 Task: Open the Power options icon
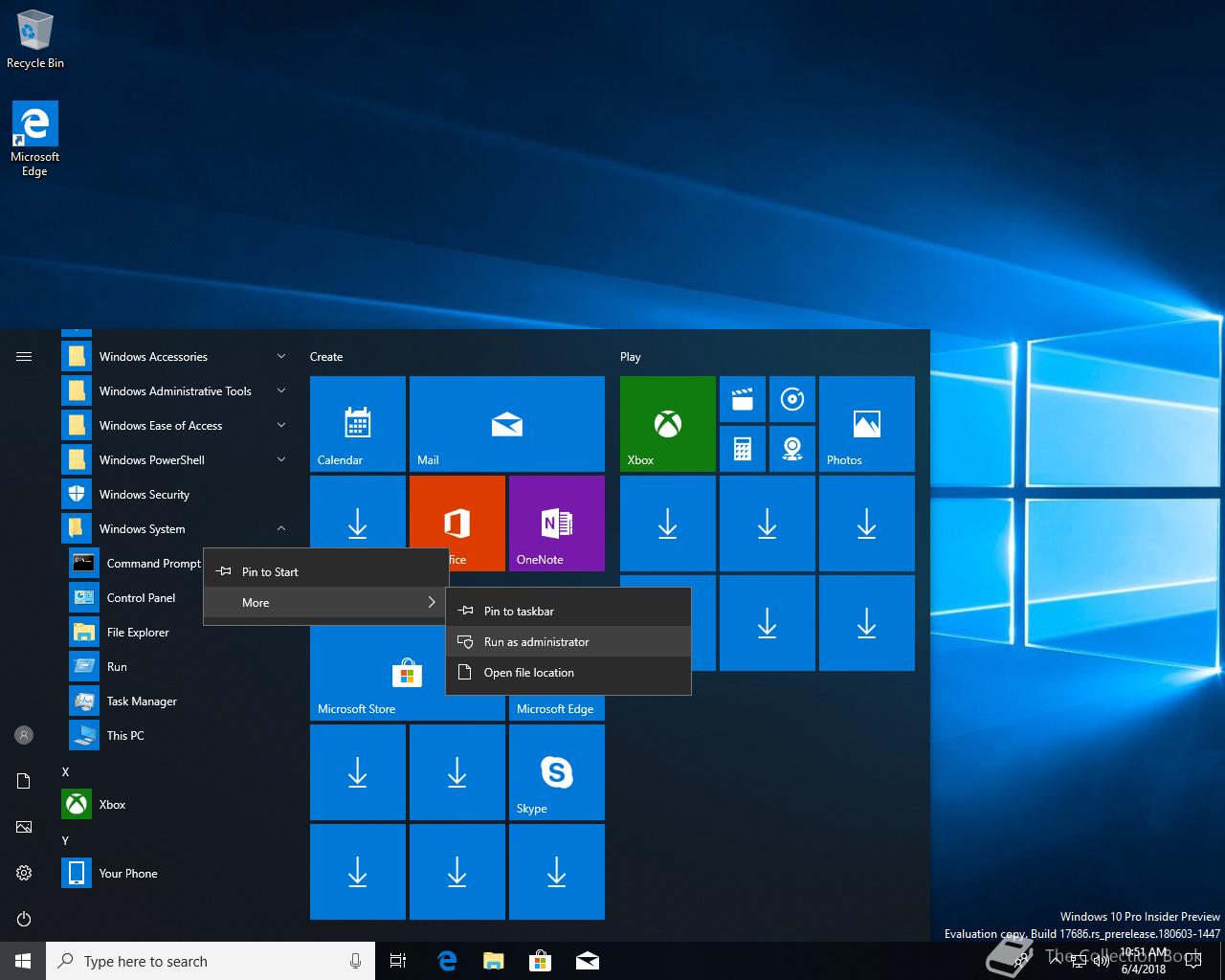click(24, 919)
